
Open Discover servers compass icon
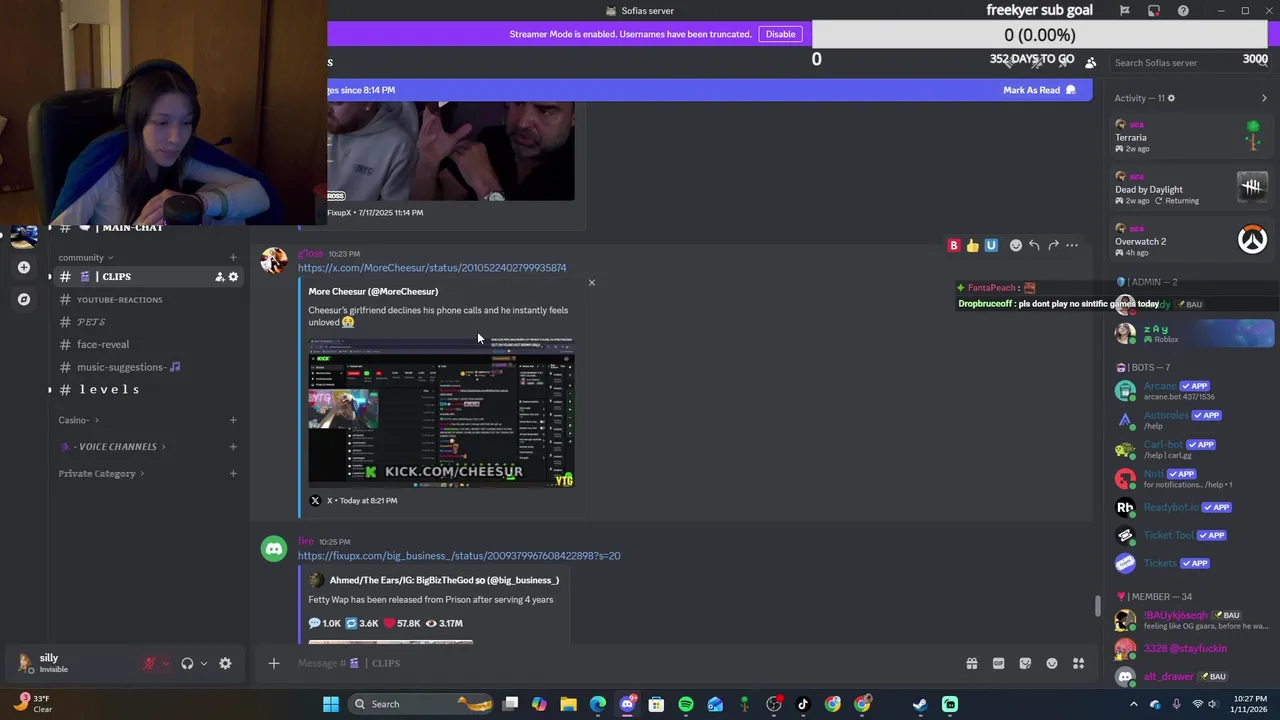click(x=24, y=299)
